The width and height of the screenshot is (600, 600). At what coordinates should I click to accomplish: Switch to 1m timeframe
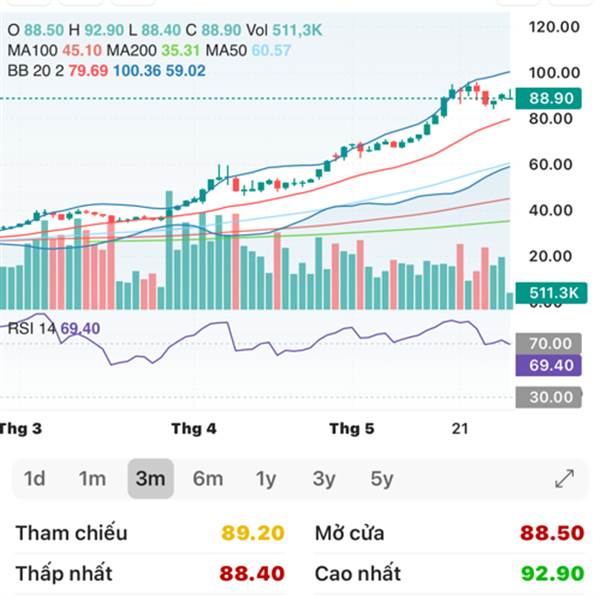click(92, 479)
